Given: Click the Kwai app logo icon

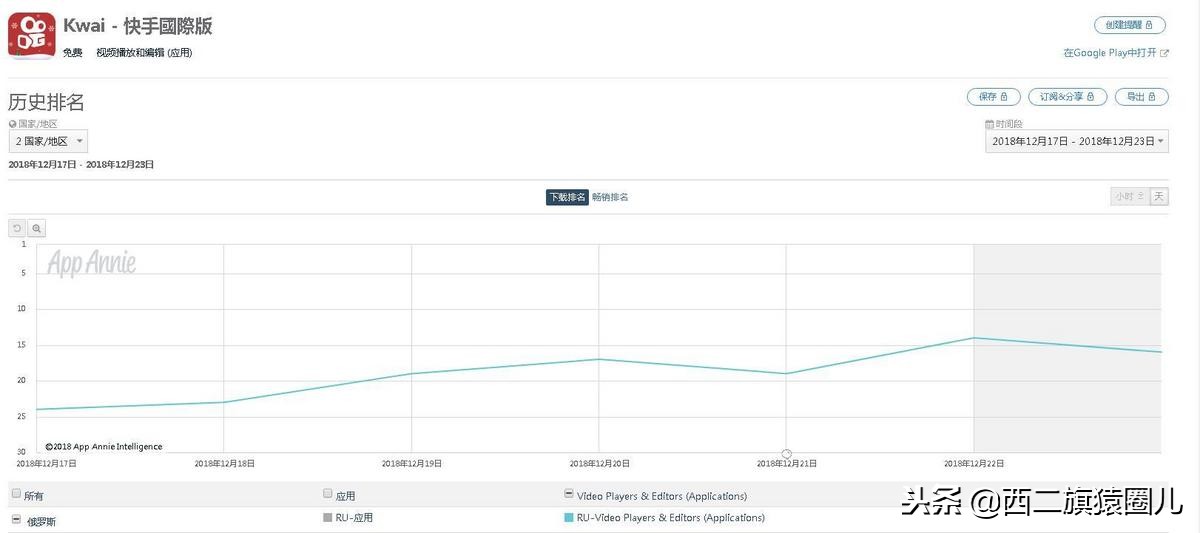Looking at the screenshot, I should click(x=32, y=36).
